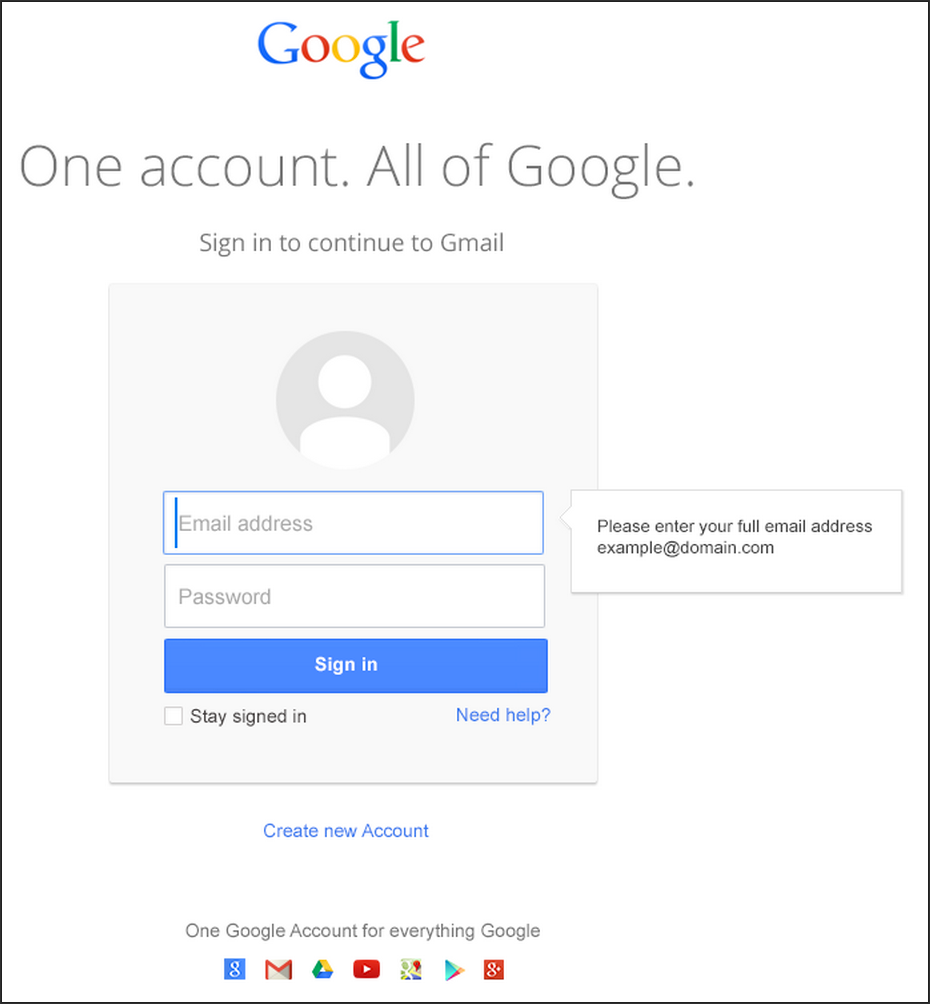Click the 'Sign in to continue to Gmail' text

coord(352,243)
